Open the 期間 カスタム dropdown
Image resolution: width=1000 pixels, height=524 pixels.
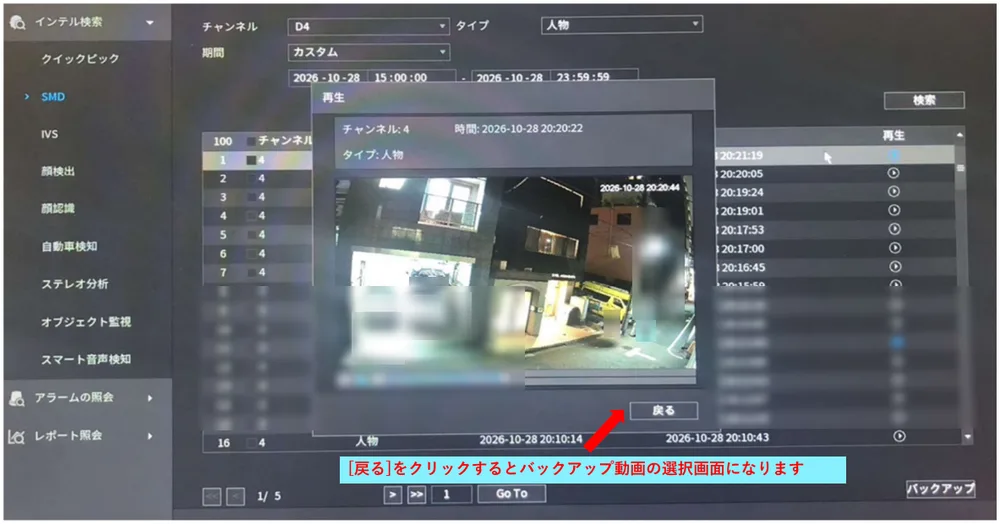pos(369,52)
